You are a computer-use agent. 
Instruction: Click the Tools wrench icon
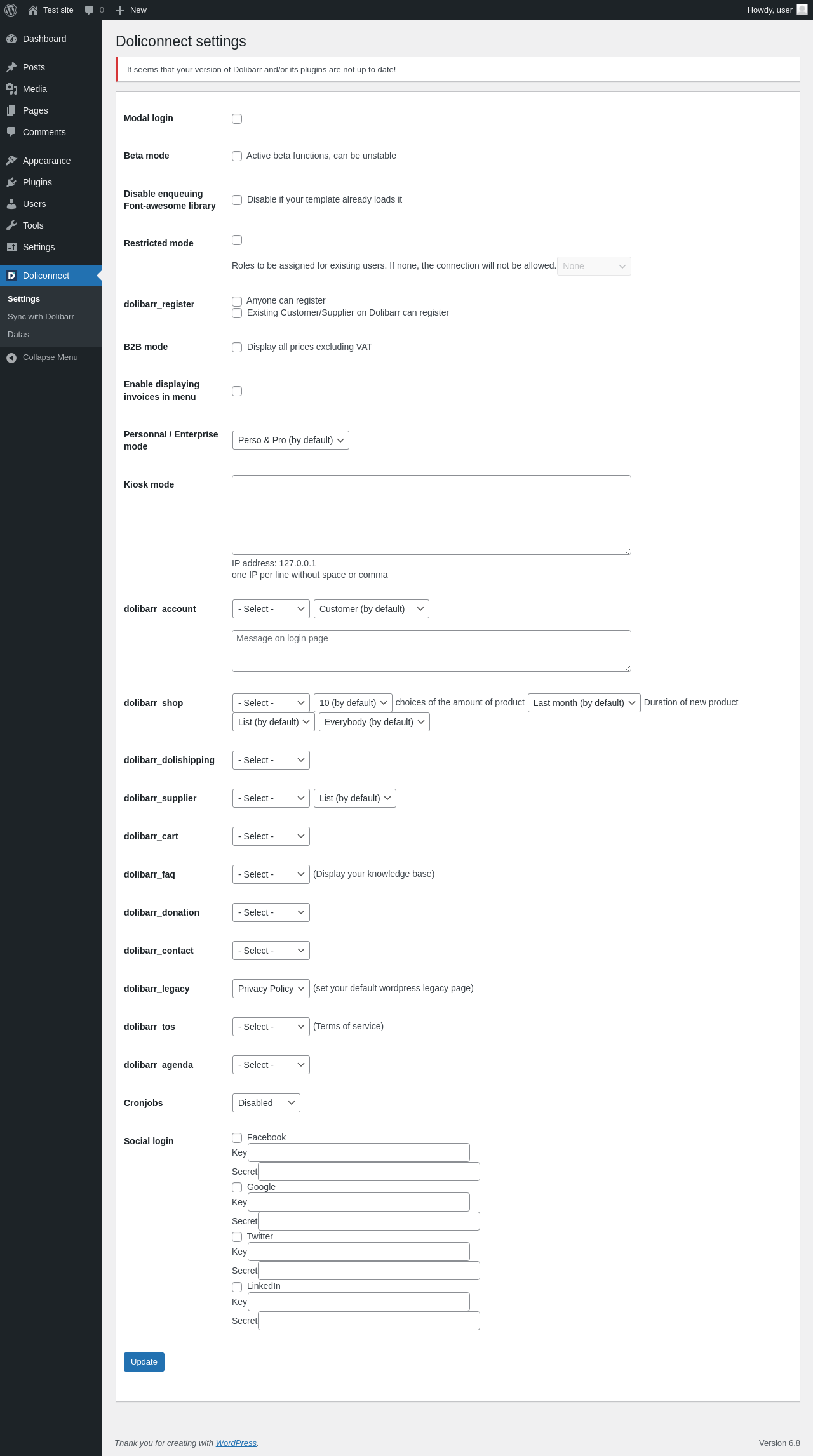11,225
